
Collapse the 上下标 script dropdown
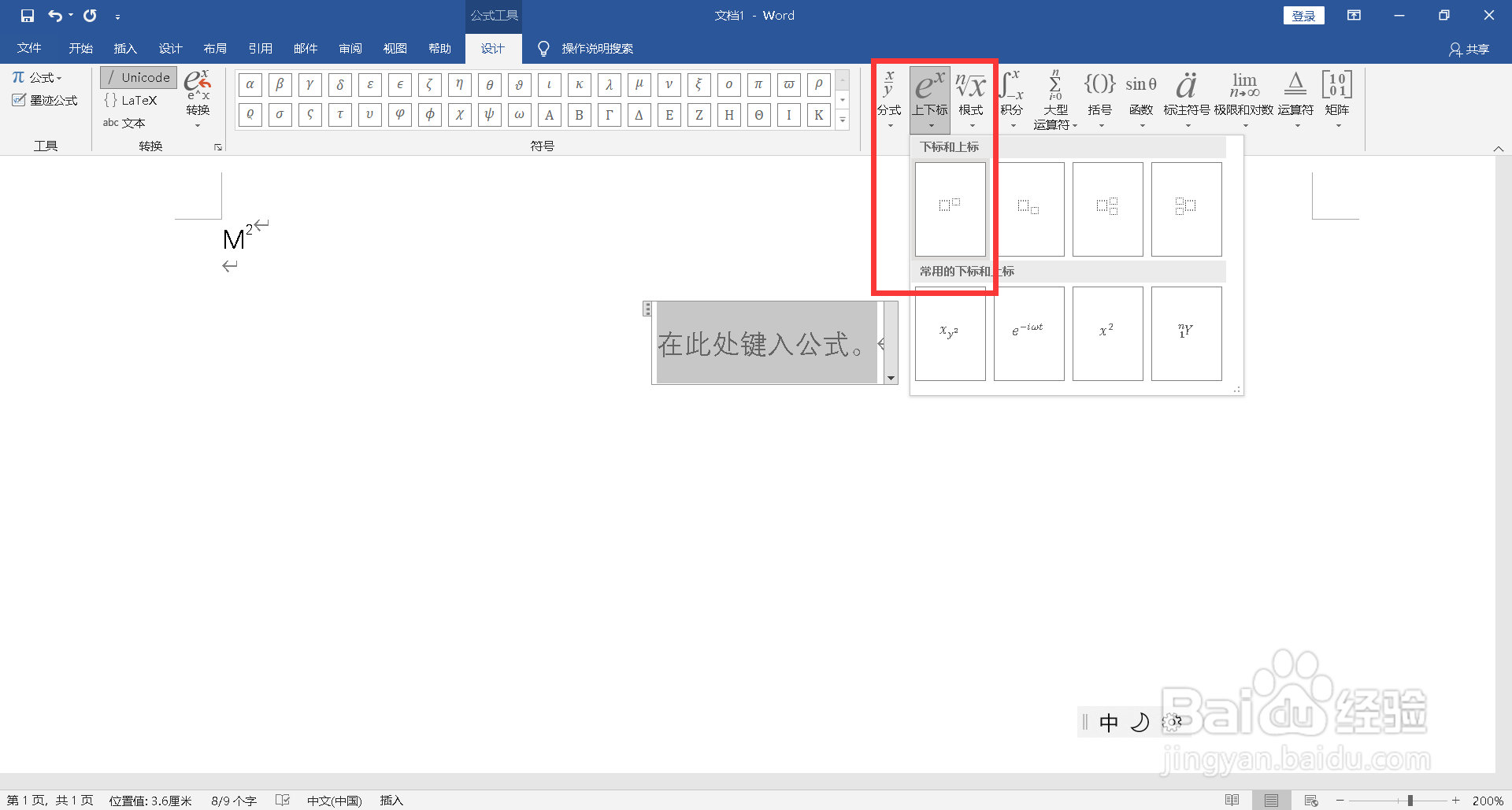930,98
